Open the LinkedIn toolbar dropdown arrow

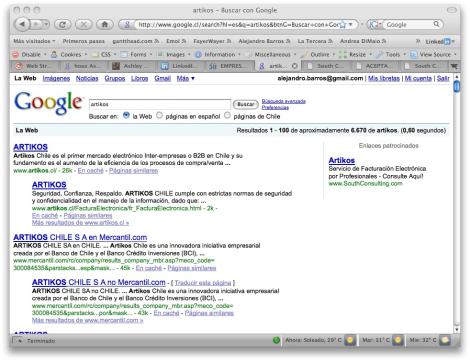[453, 41]
